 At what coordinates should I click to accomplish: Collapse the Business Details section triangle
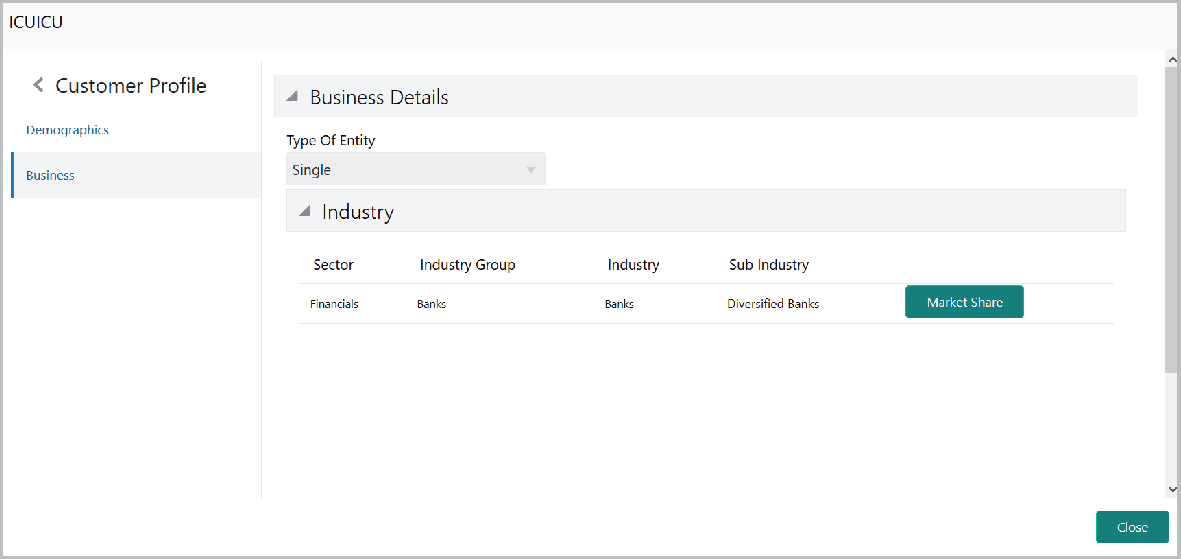click(x=292, y=98)
